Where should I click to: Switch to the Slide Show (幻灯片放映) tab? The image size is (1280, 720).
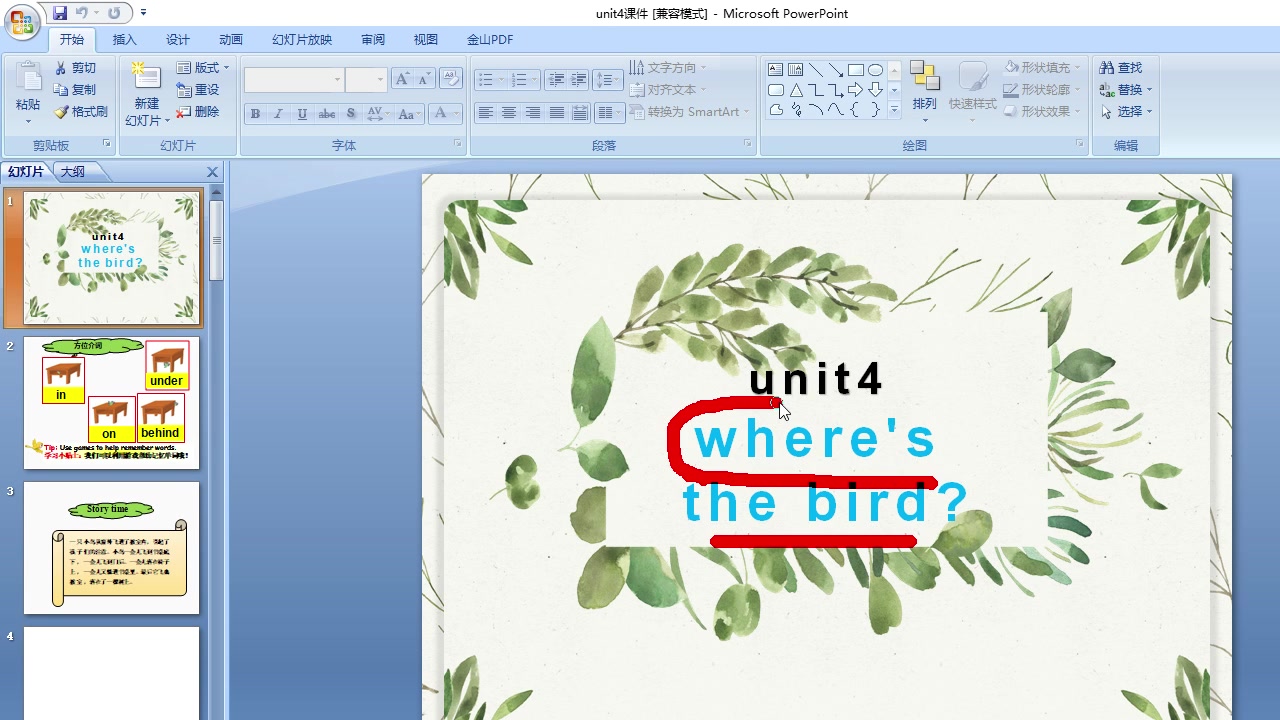coord(302,40)
